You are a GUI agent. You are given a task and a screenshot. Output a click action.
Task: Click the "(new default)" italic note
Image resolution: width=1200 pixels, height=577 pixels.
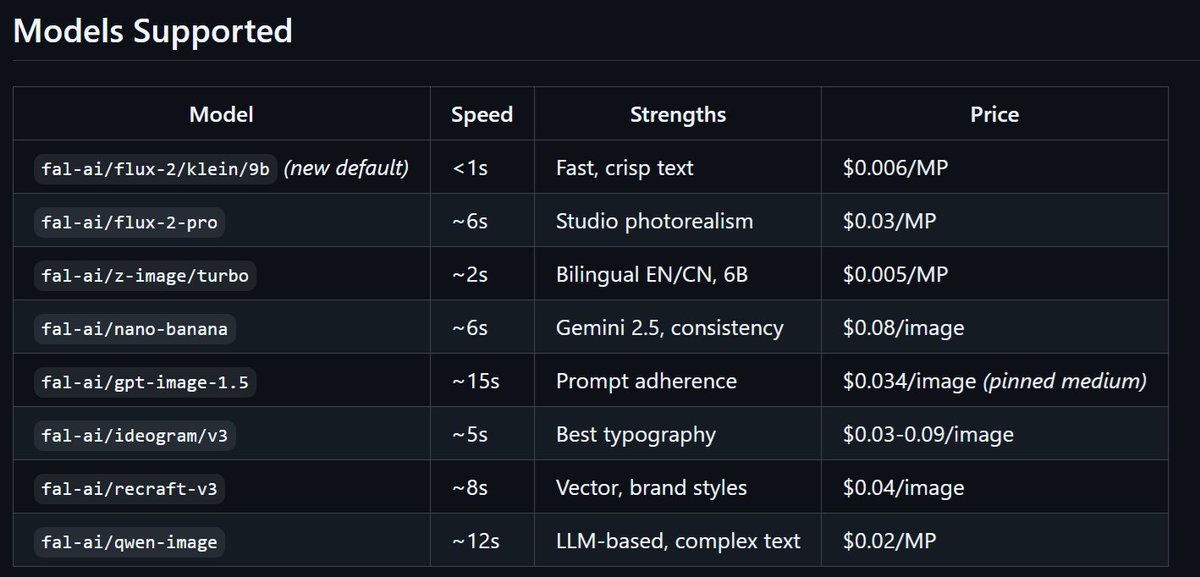[346, 168]
